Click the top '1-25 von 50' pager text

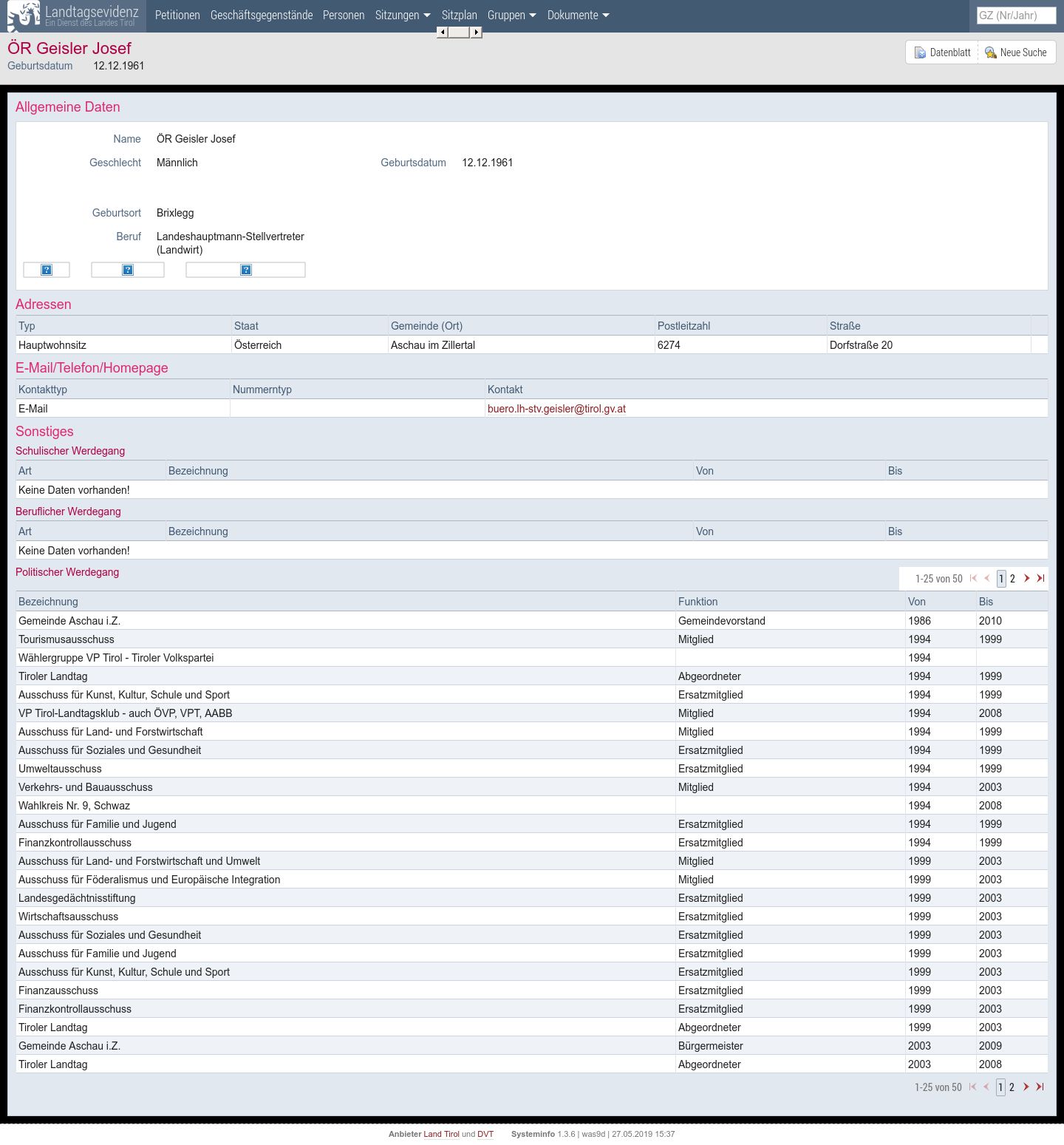click(938, 579)
